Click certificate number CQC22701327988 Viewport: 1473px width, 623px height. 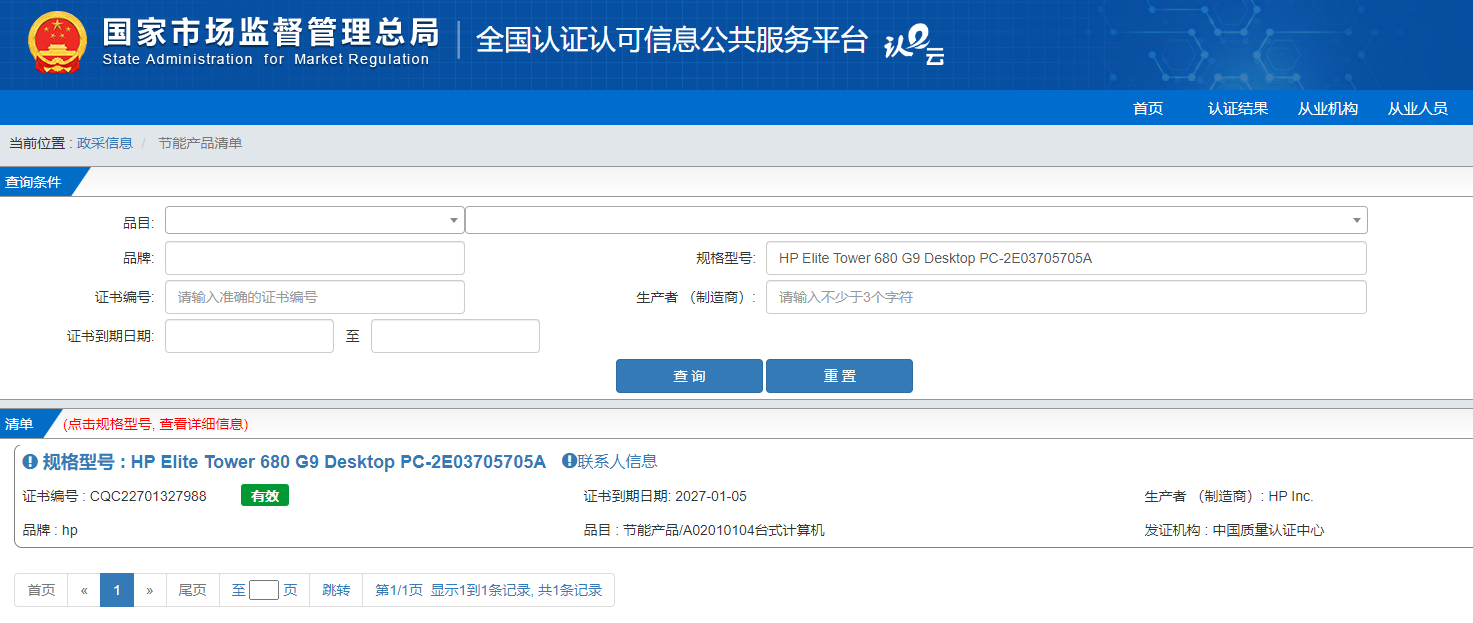pos(148,496)
